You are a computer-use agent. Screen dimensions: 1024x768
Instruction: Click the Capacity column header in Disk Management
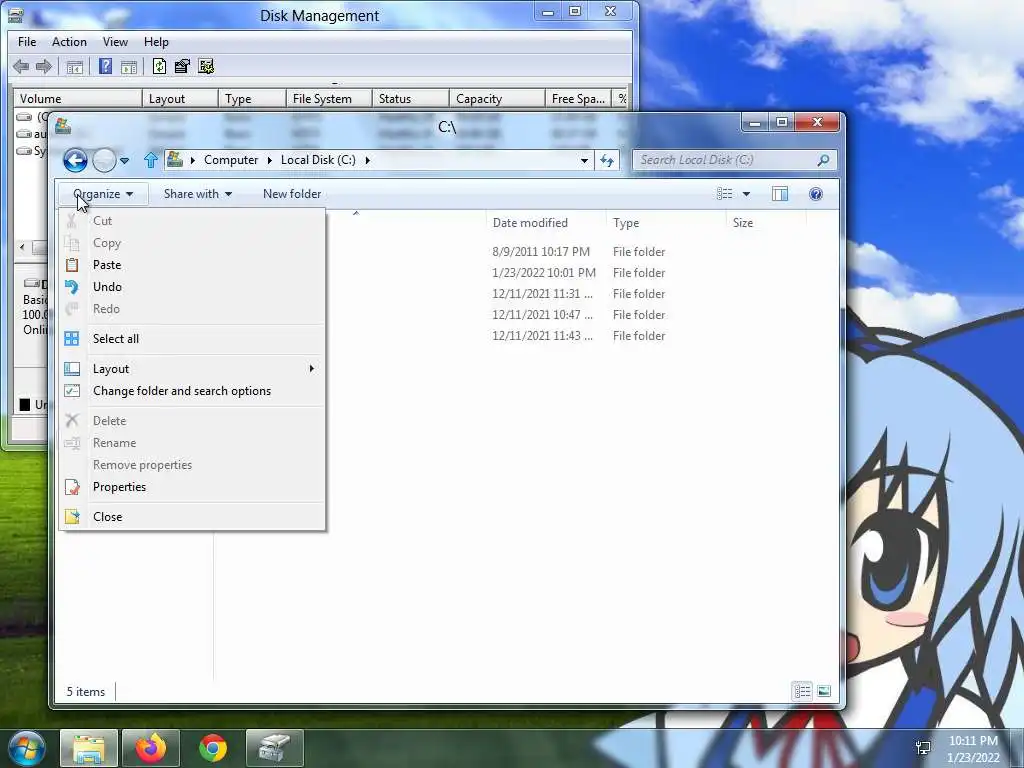click(x=497, y=99)
